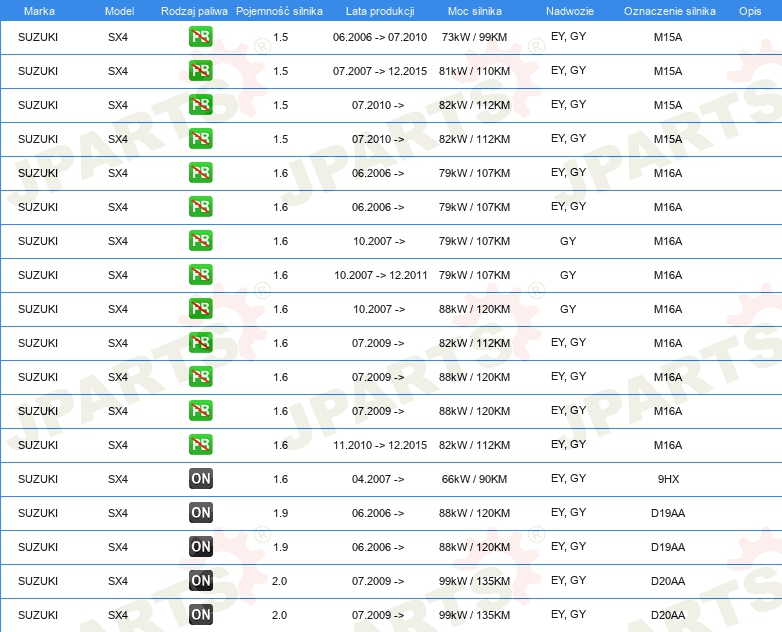782x632 pixels.
Task: Click the power value 81kW / 110KM
Action: click(x=474, y=71)
